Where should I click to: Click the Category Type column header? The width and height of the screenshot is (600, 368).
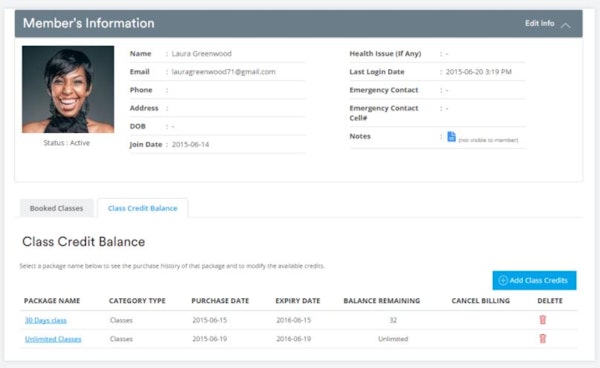137,301
